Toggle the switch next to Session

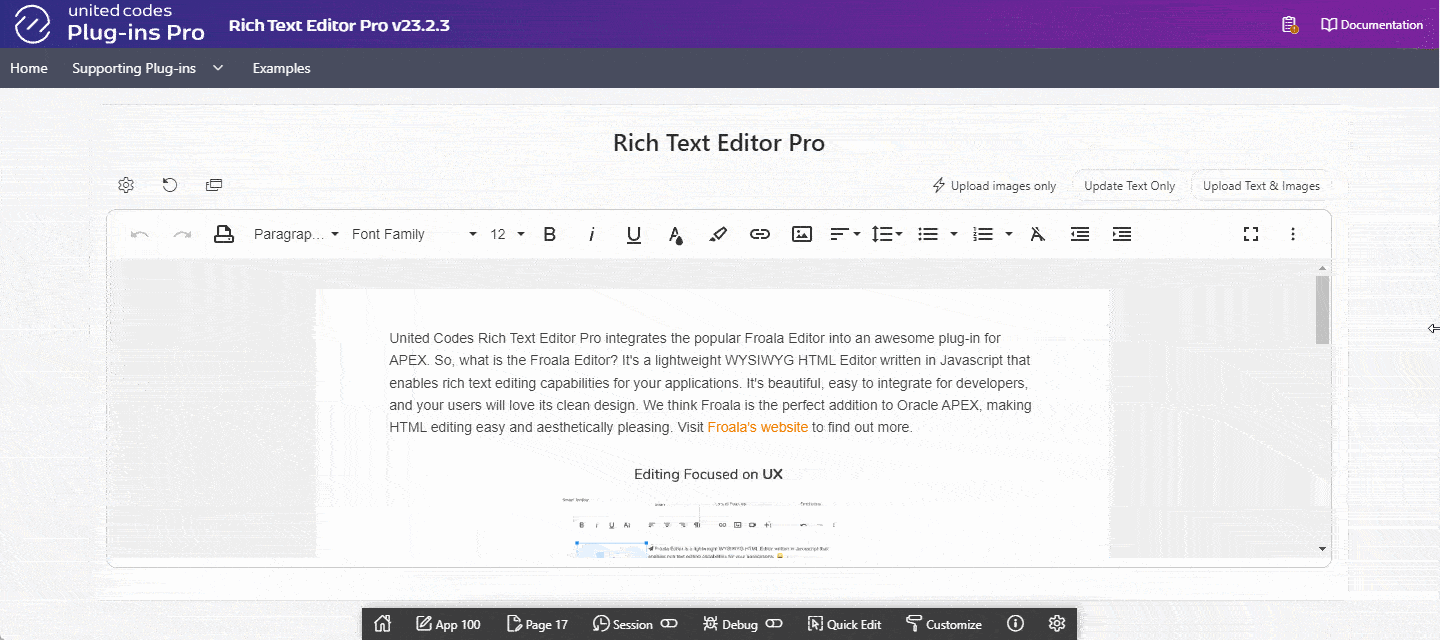pos(669,624)
